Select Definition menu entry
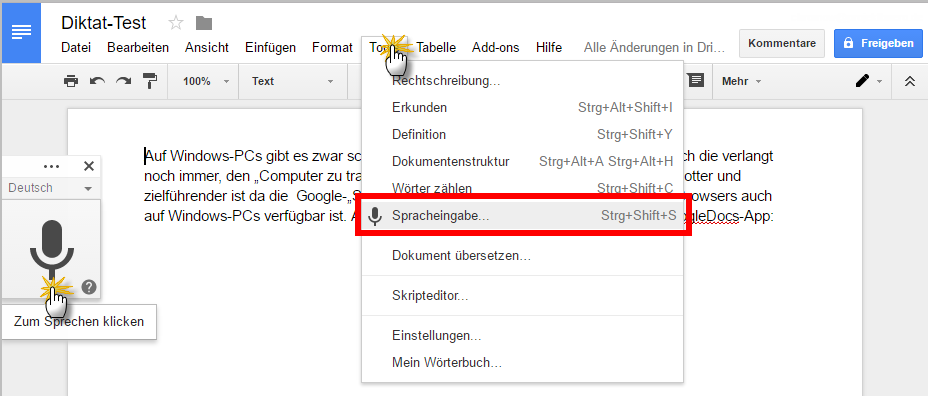The width and height of the screenshot is (928, 396). 523,134
